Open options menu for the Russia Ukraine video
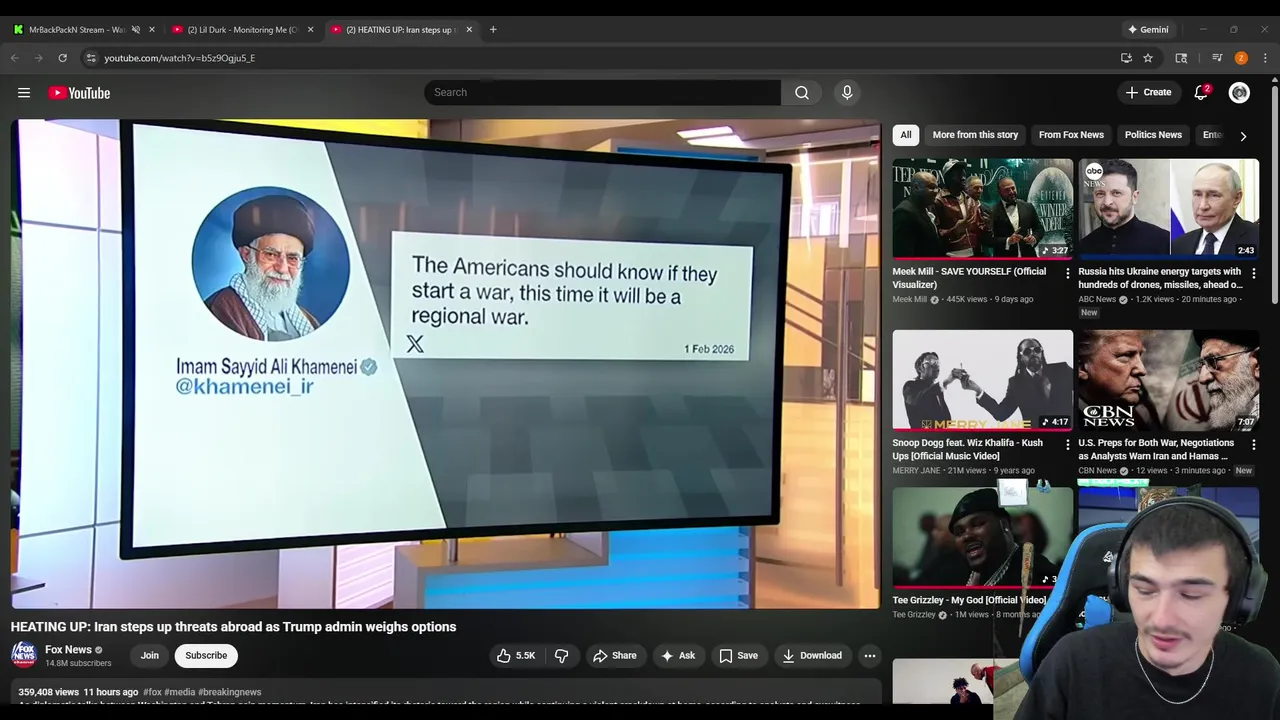Viewport: 1280px width, 720px height. click(x=1254, y=273)
